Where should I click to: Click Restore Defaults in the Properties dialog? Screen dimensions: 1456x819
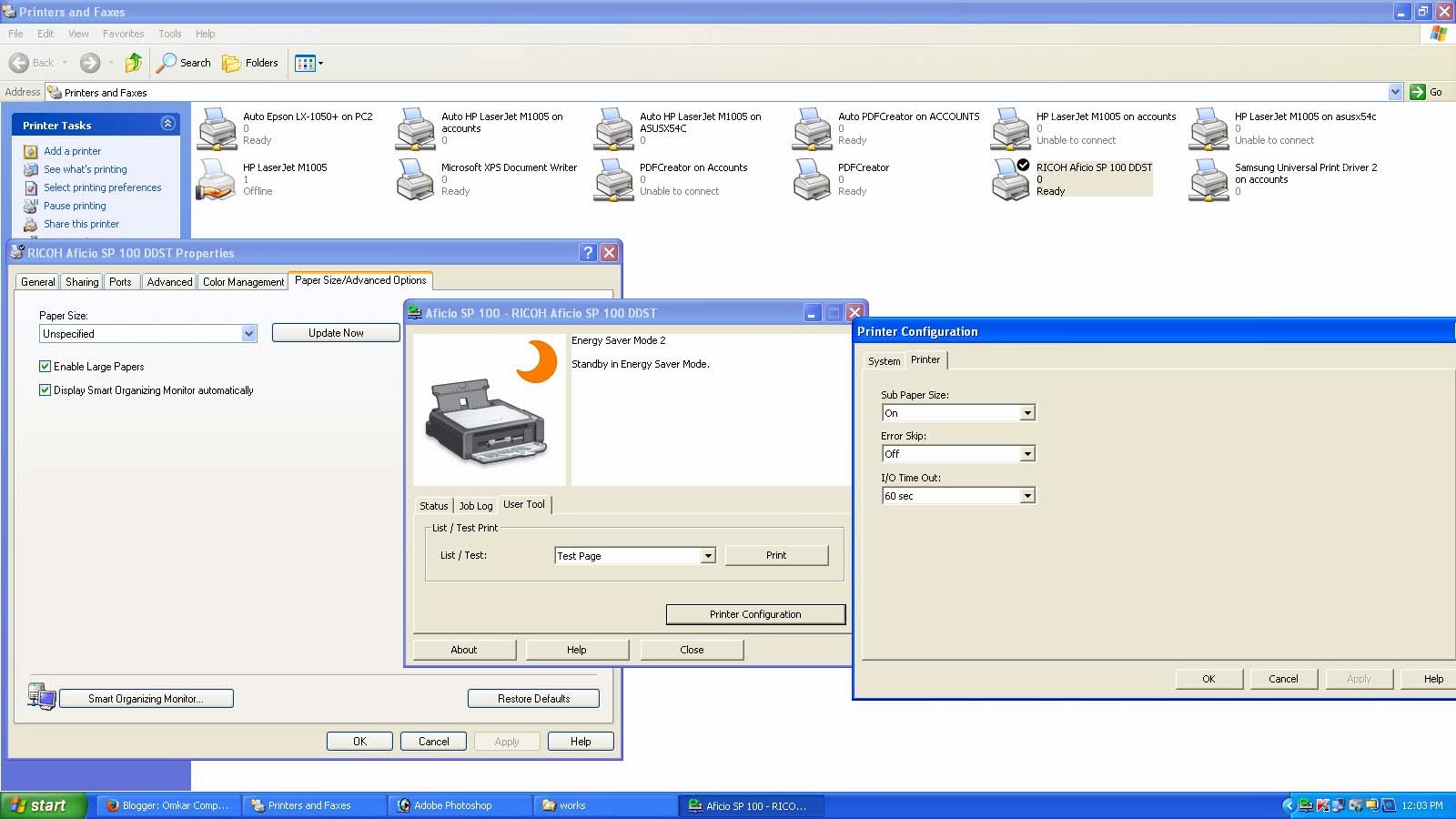[x=533, y=698]
